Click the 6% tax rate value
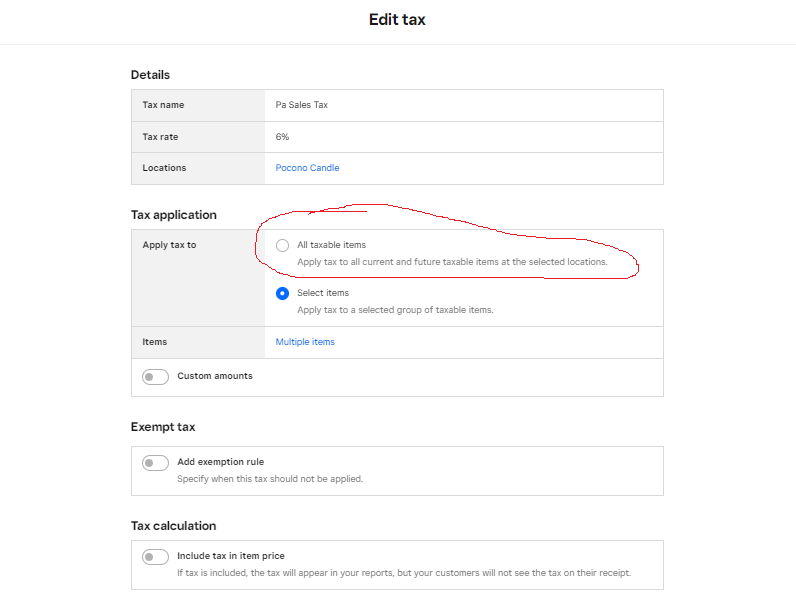The image size is (796, 610). (x=283, y=137)
